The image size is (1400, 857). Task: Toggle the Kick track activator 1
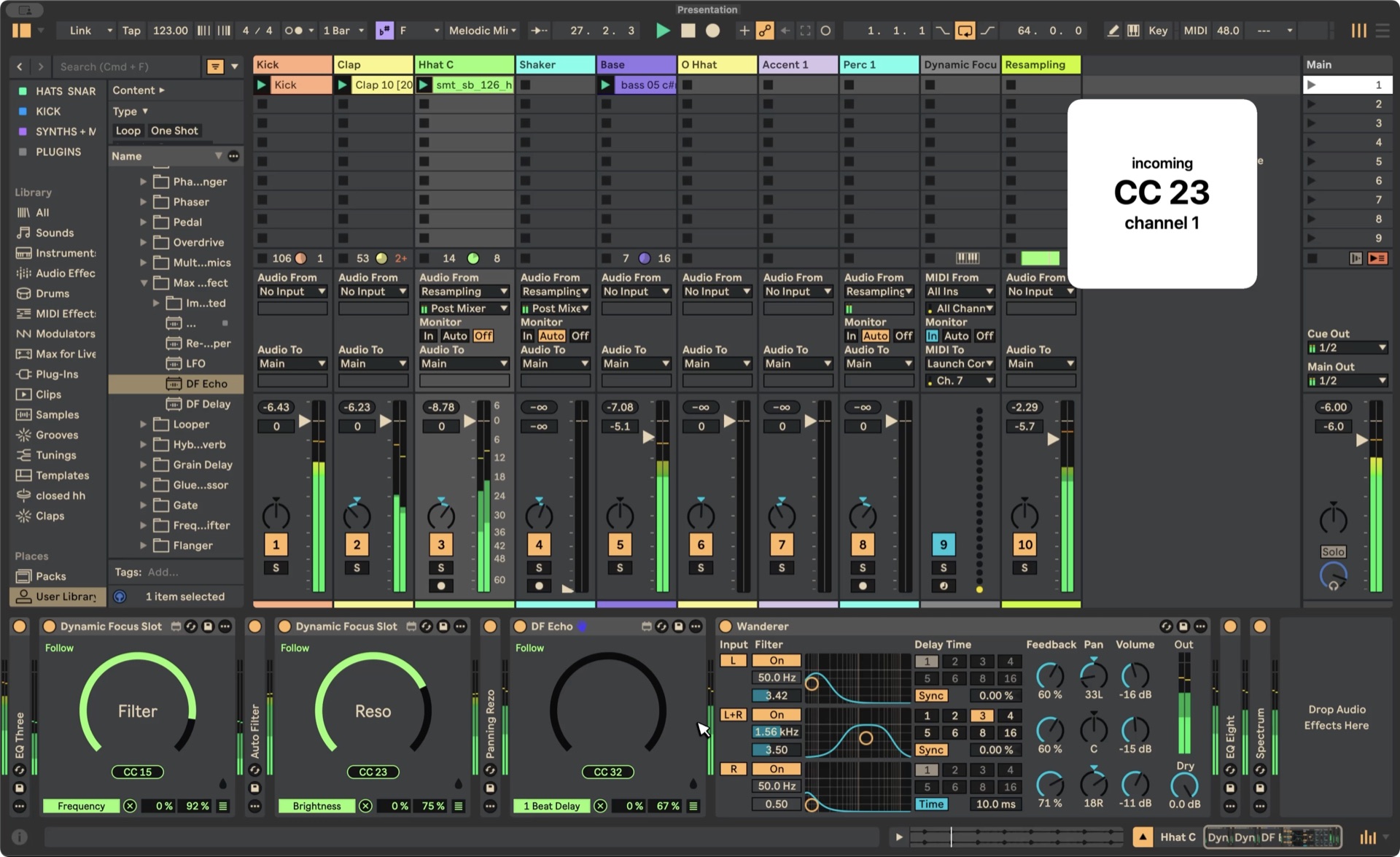click(x=276, y=544)
